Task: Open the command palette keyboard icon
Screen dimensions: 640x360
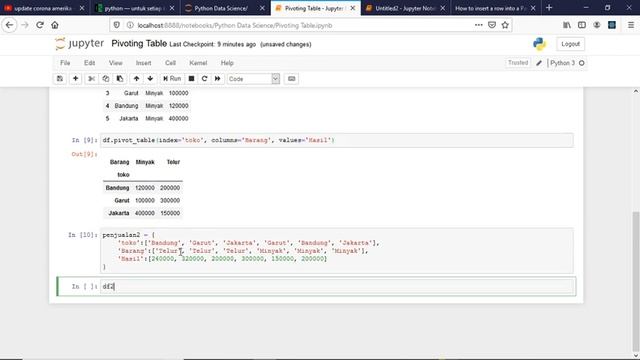Action: (x=291, y=79)
